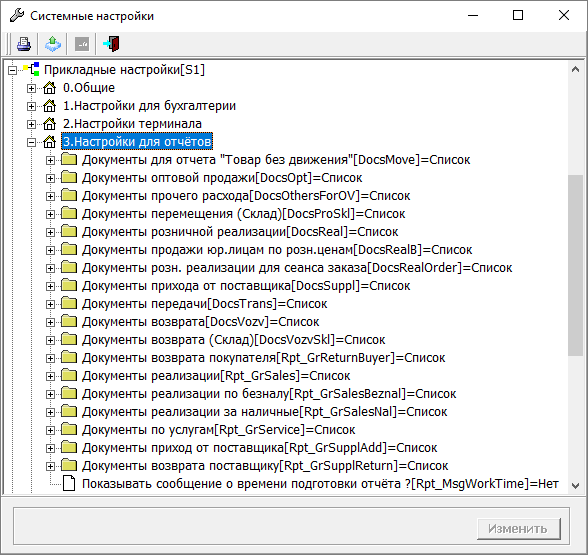The image size is (588, 555).
Task: Click folder icon of DocsOpt row
Action: [69, 177]
